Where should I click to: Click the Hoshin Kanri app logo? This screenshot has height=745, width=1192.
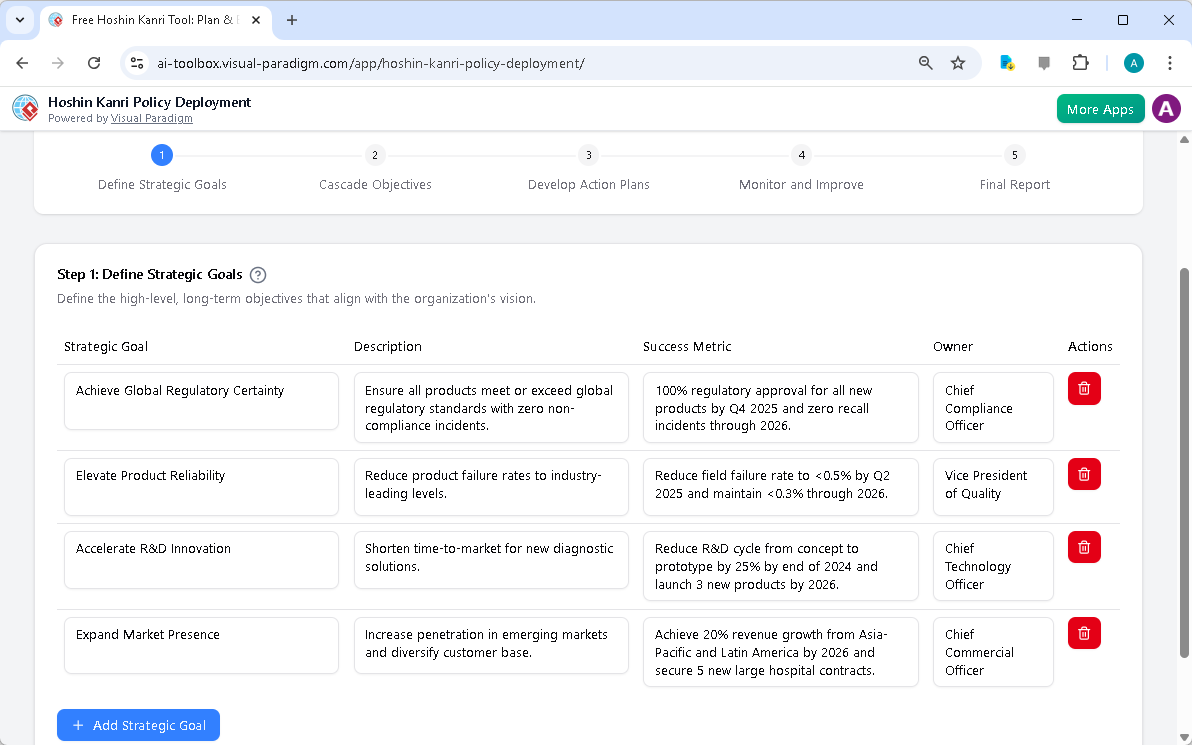tap(24, 108)
